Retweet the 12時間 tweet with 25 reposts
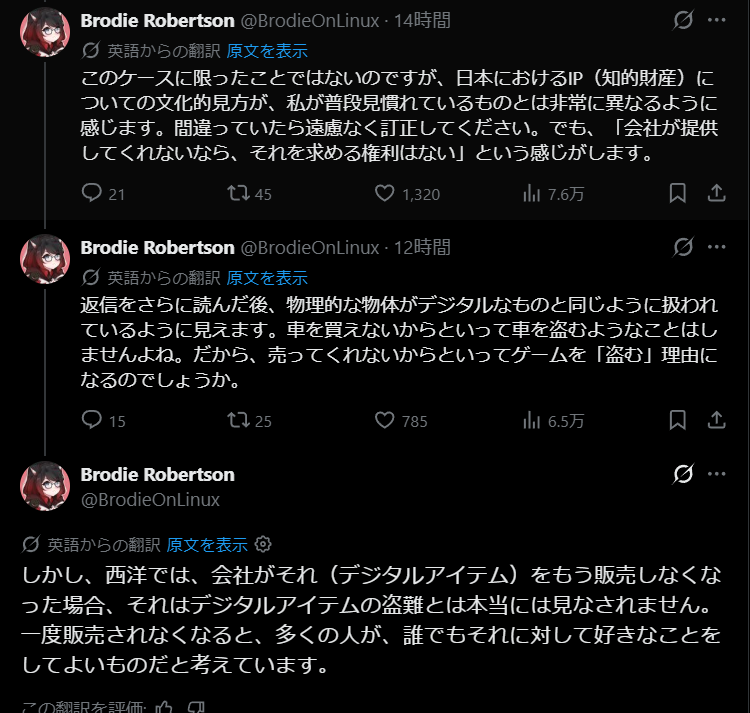The image size is (750, 713). (239, 420)
